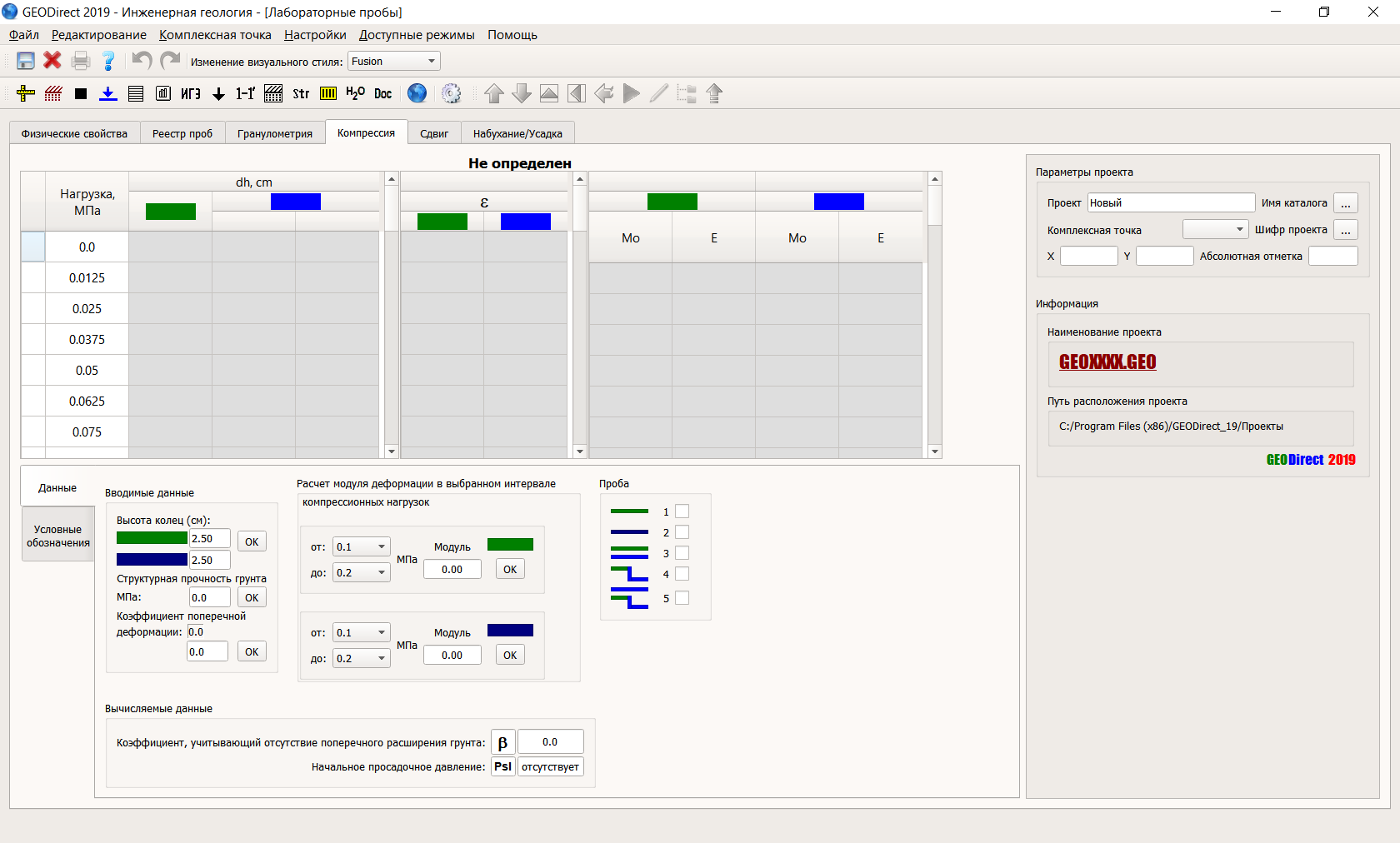Image resolution: width=1400 pixels, height=843 pixels.
Task: Click the blue globe toolbar icon
Action: coord(417,93)
